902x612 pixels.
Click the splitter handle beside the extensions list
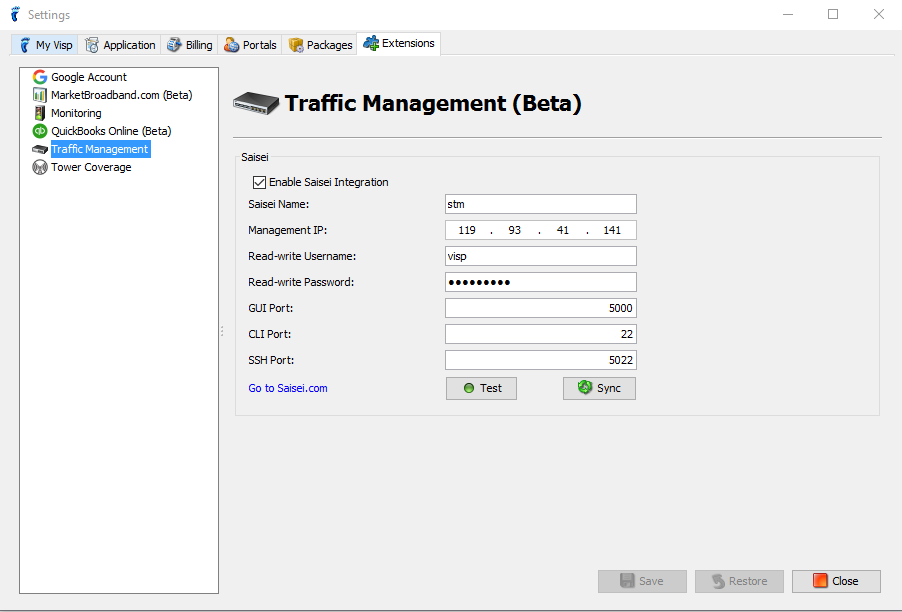(222, 331)
